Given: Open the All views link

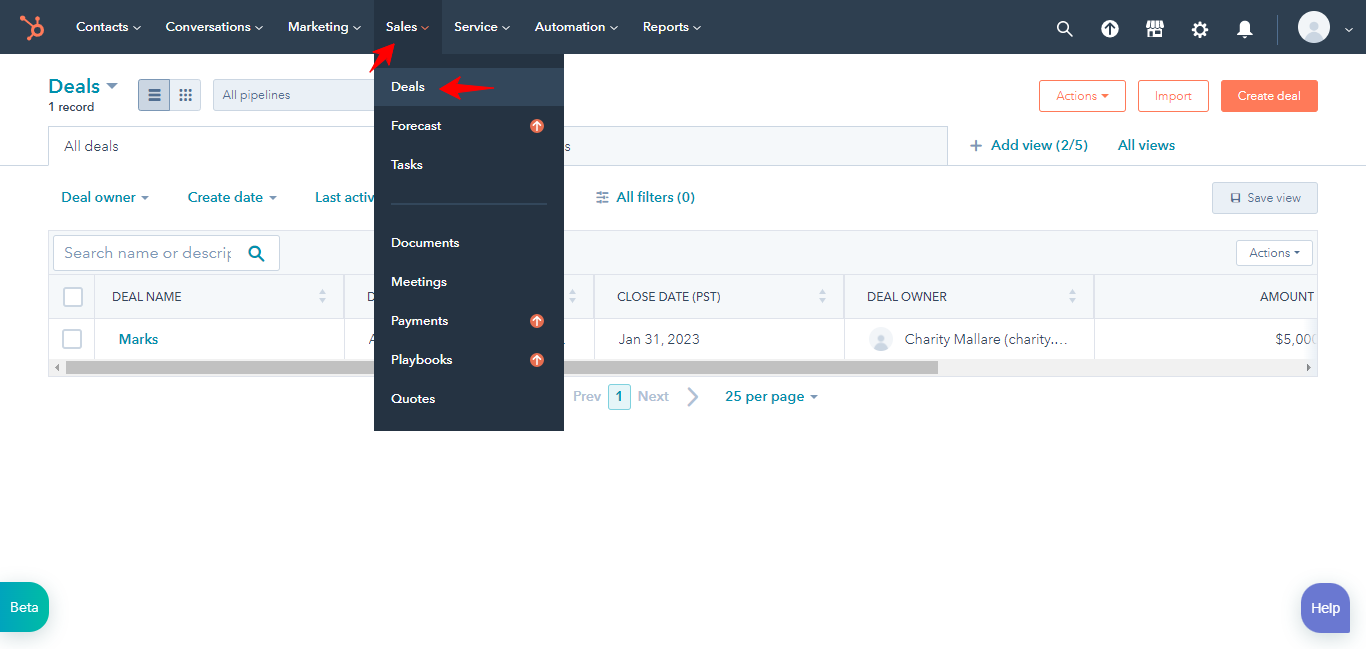Looking at the screenshot, I should coord(1146,146).
